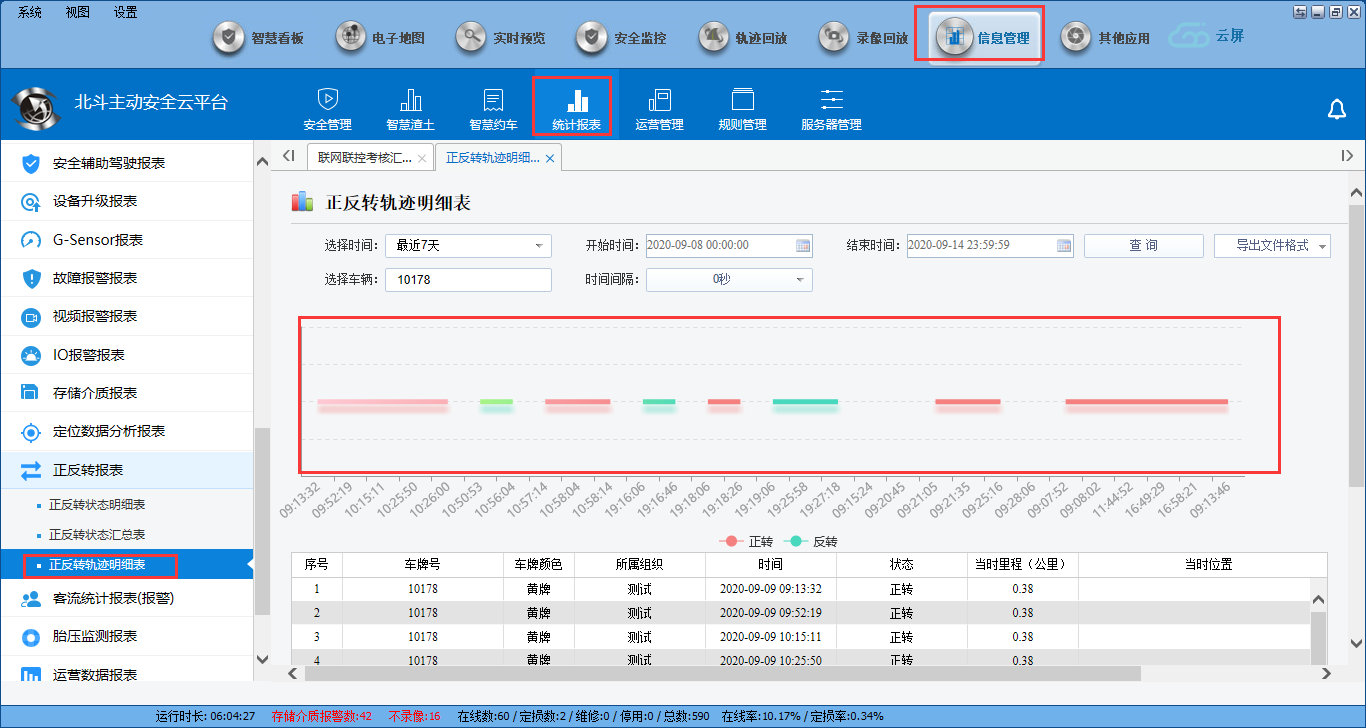Click the 选择车辆 vehicle input field
Viewport: 1366px width, 728px height.
(x=468, y=280)
